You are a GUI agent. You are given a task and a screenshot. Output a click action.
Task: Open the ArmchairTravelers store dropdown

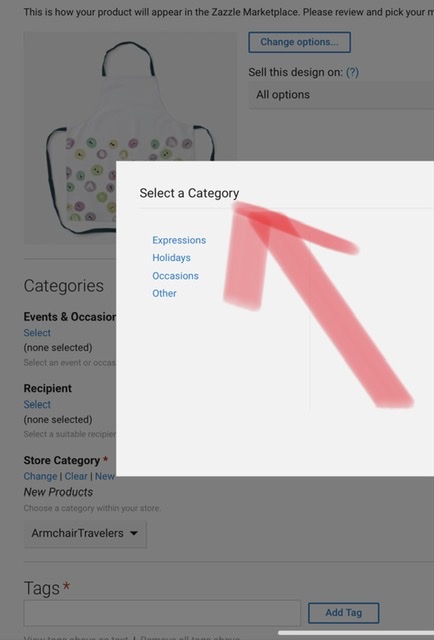[85, 533]
